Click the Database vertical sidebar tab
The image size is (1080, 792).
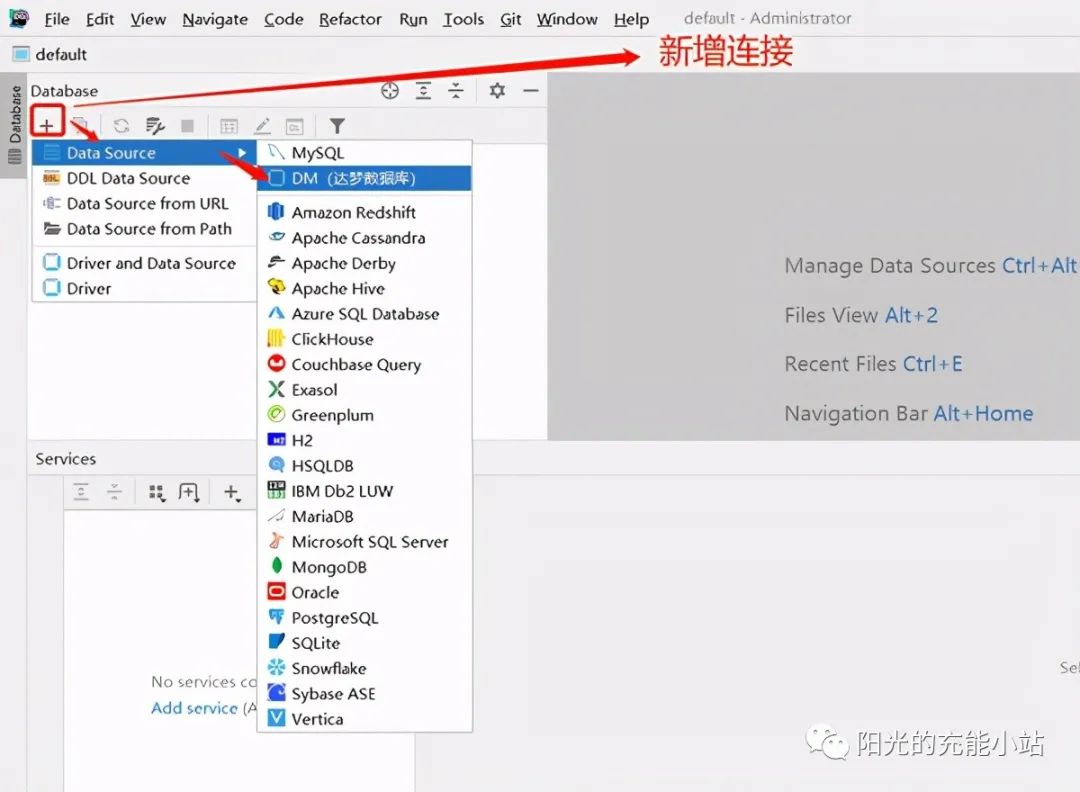tap(14, 125)
